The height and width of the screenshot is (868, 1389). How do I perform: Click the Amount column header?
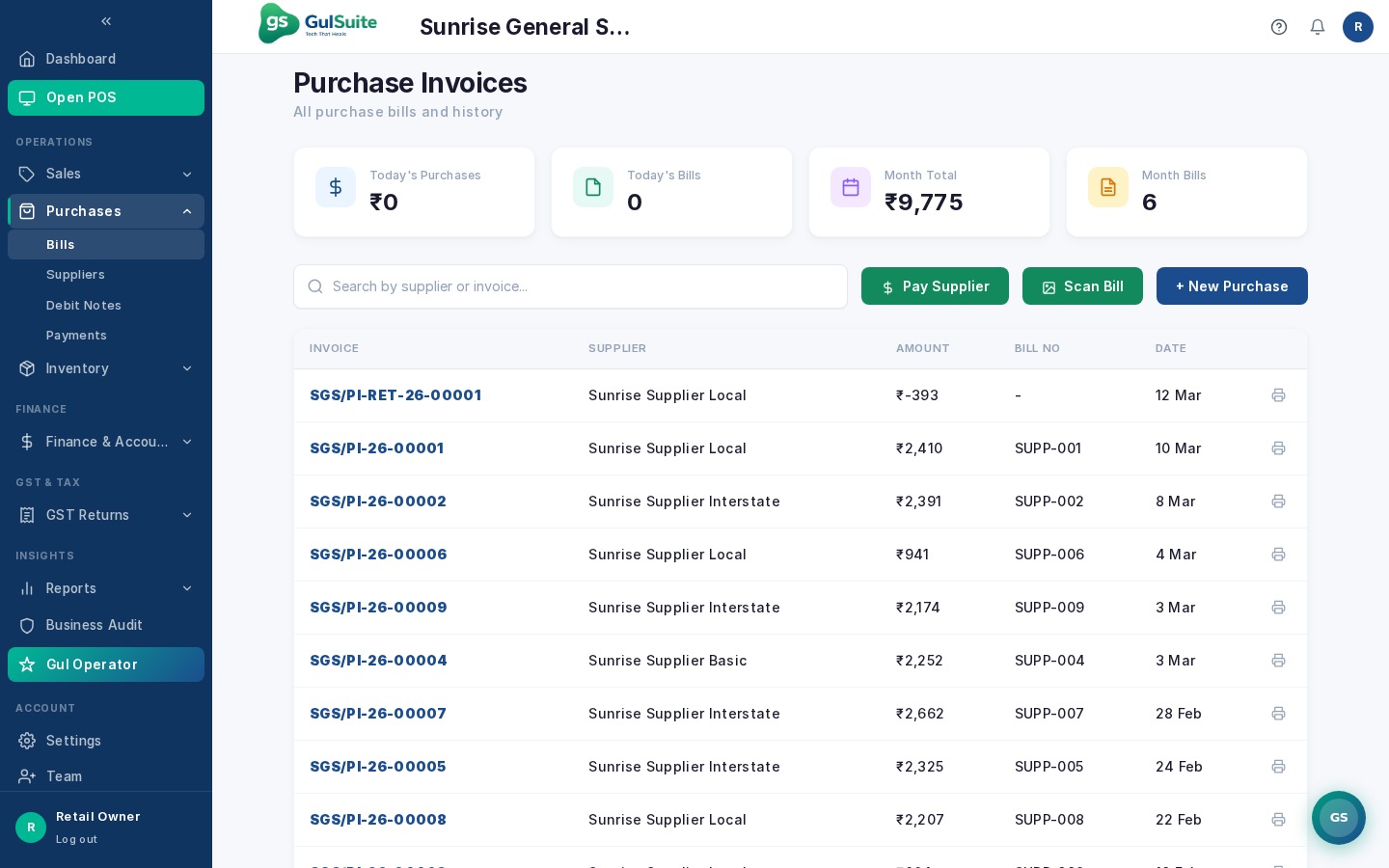tap(922, 348)
